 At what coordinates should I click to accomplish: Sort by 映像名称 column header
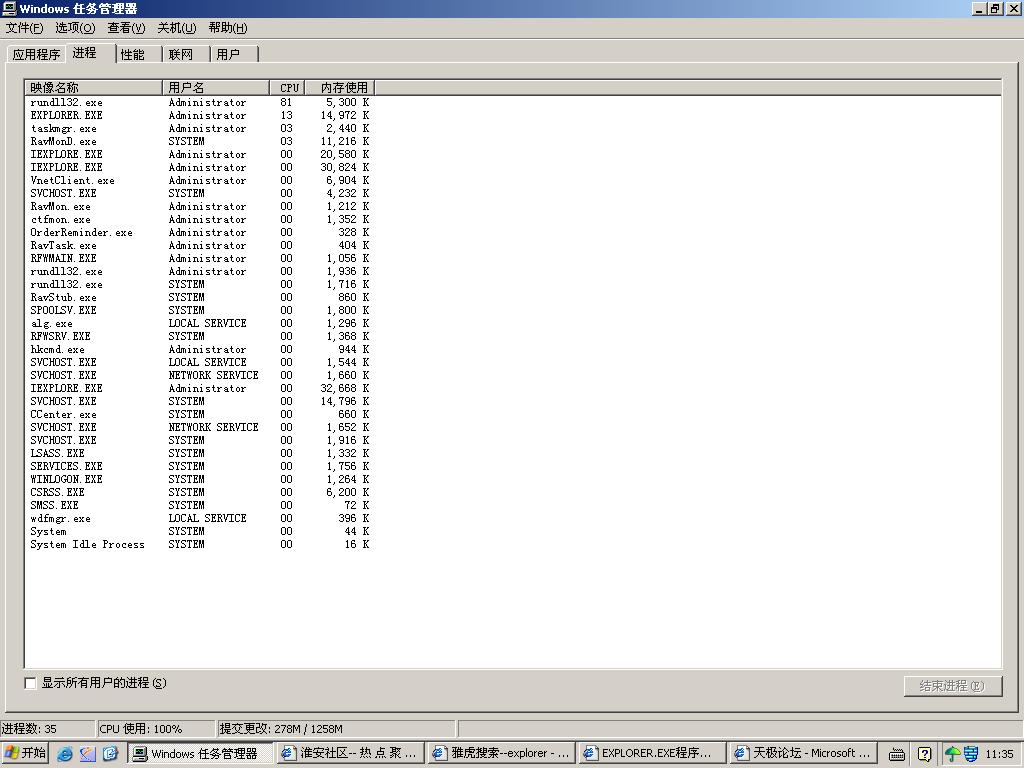click(x=93, y=88)
